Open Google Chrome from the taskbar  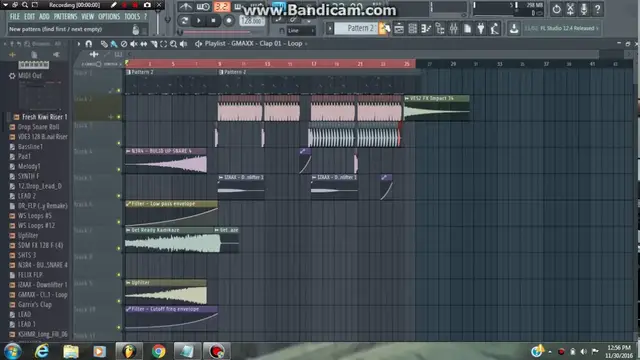(158, 351)
